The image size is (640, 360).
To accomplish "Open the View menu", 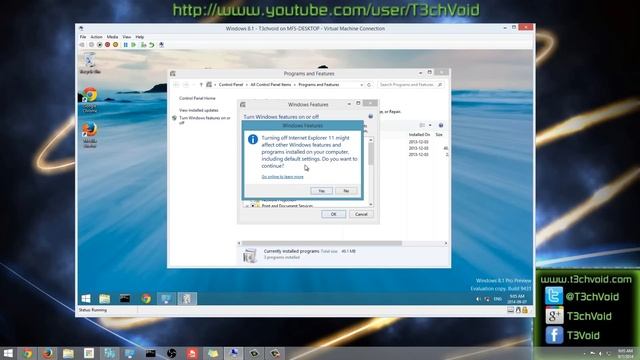I will [127, 37].
